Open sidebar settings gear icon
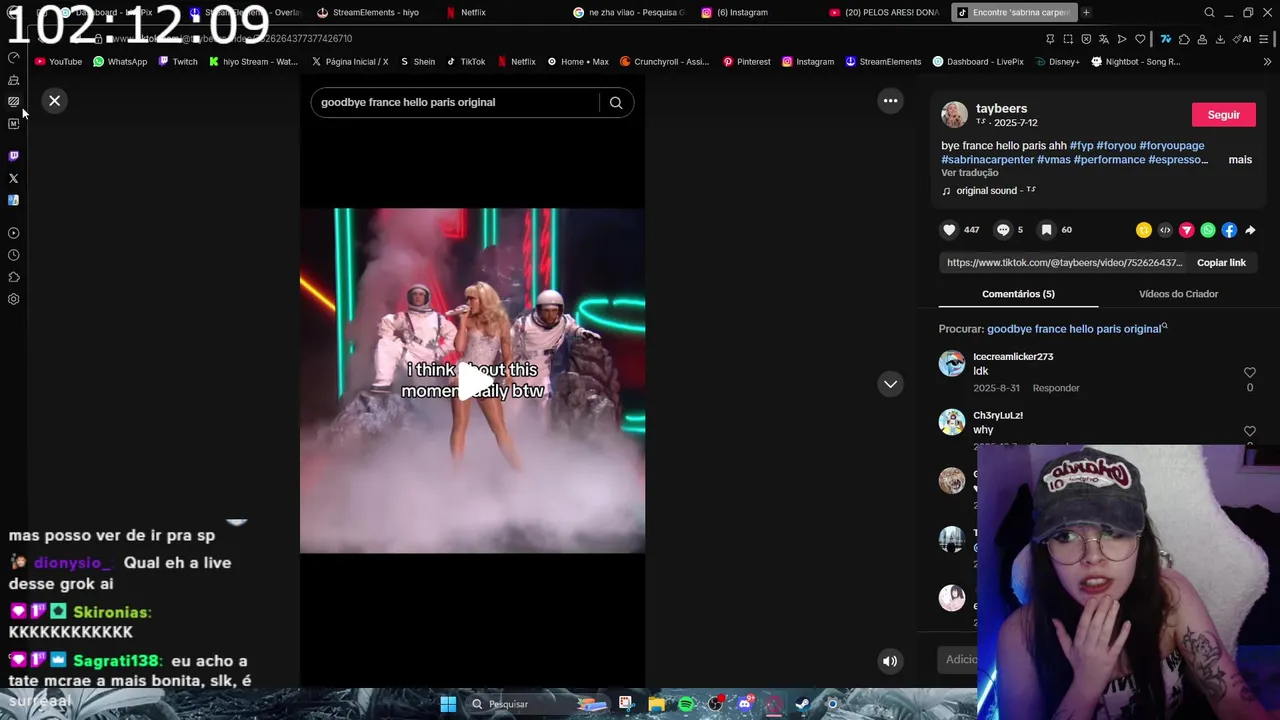The width and height of the screenshot is (1280, 720). pos(13,299)
